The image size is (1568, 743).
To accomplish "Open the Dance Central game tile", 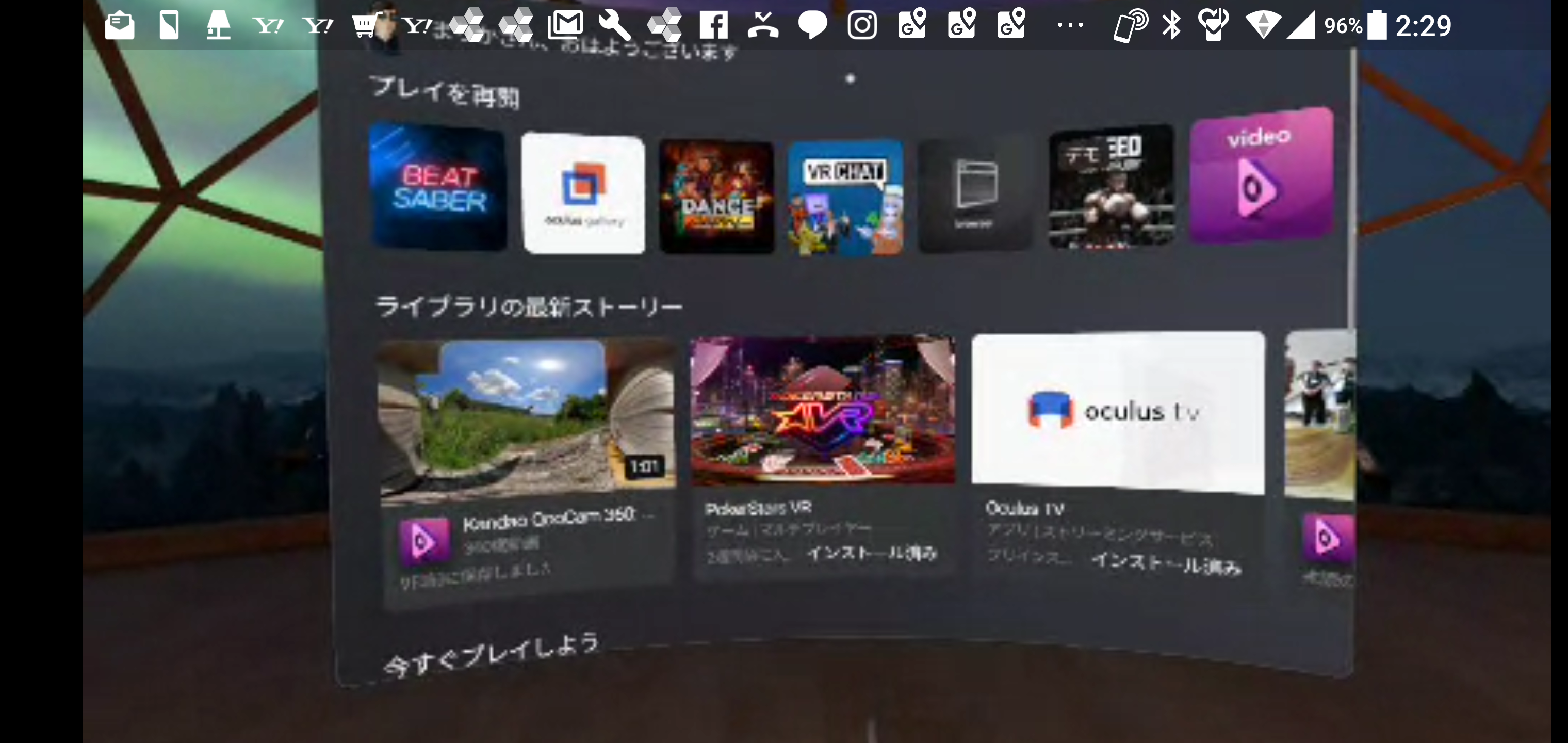I will (716, 196).
